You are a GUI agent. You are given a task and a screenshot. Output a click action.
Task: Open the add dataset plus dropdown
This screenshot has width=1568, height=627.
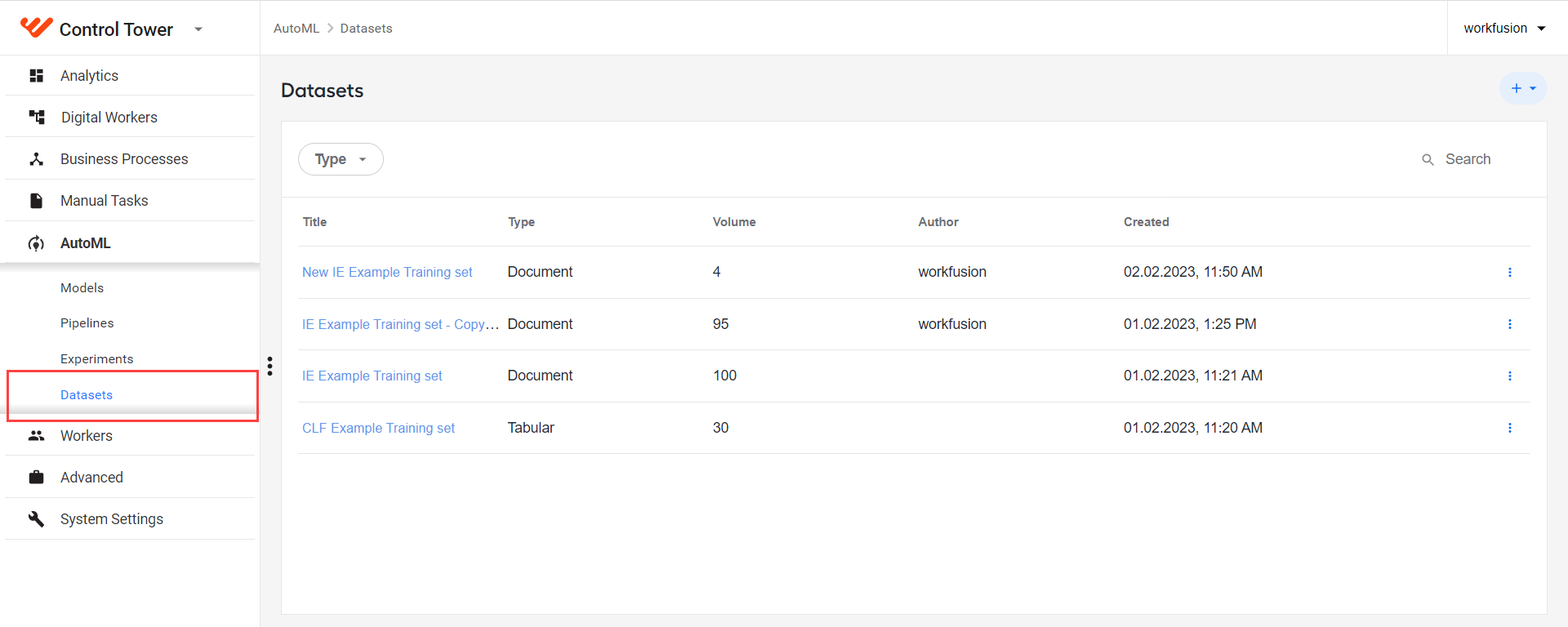coord(1523,88)
